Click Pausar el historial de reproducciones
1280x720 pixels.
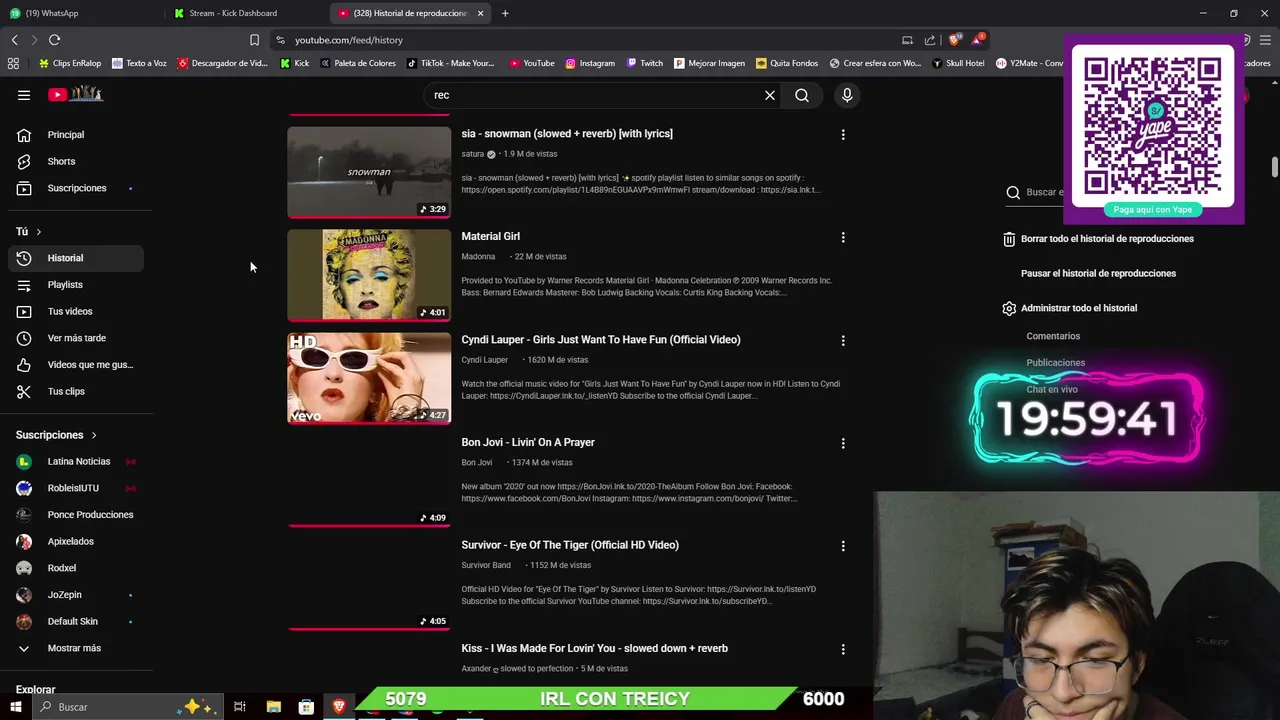tap(1098, 273)
